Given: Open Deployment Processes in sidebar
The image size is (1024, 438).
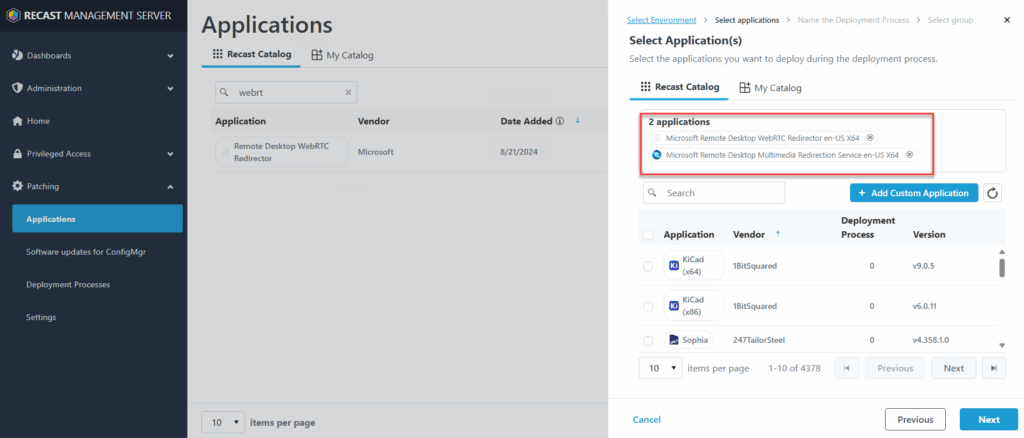Looking at the screenshot, I should tap(68, 284).
